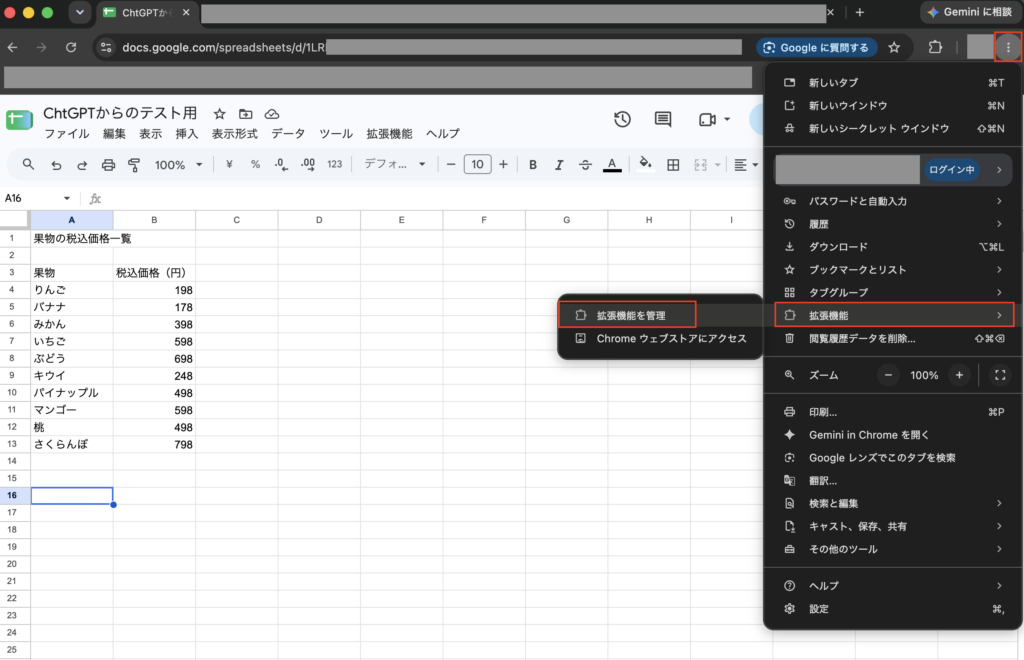Viewport: 1024px width, 660px height.
Task: Click the formula bar input
Action: [x=431, y=198]
